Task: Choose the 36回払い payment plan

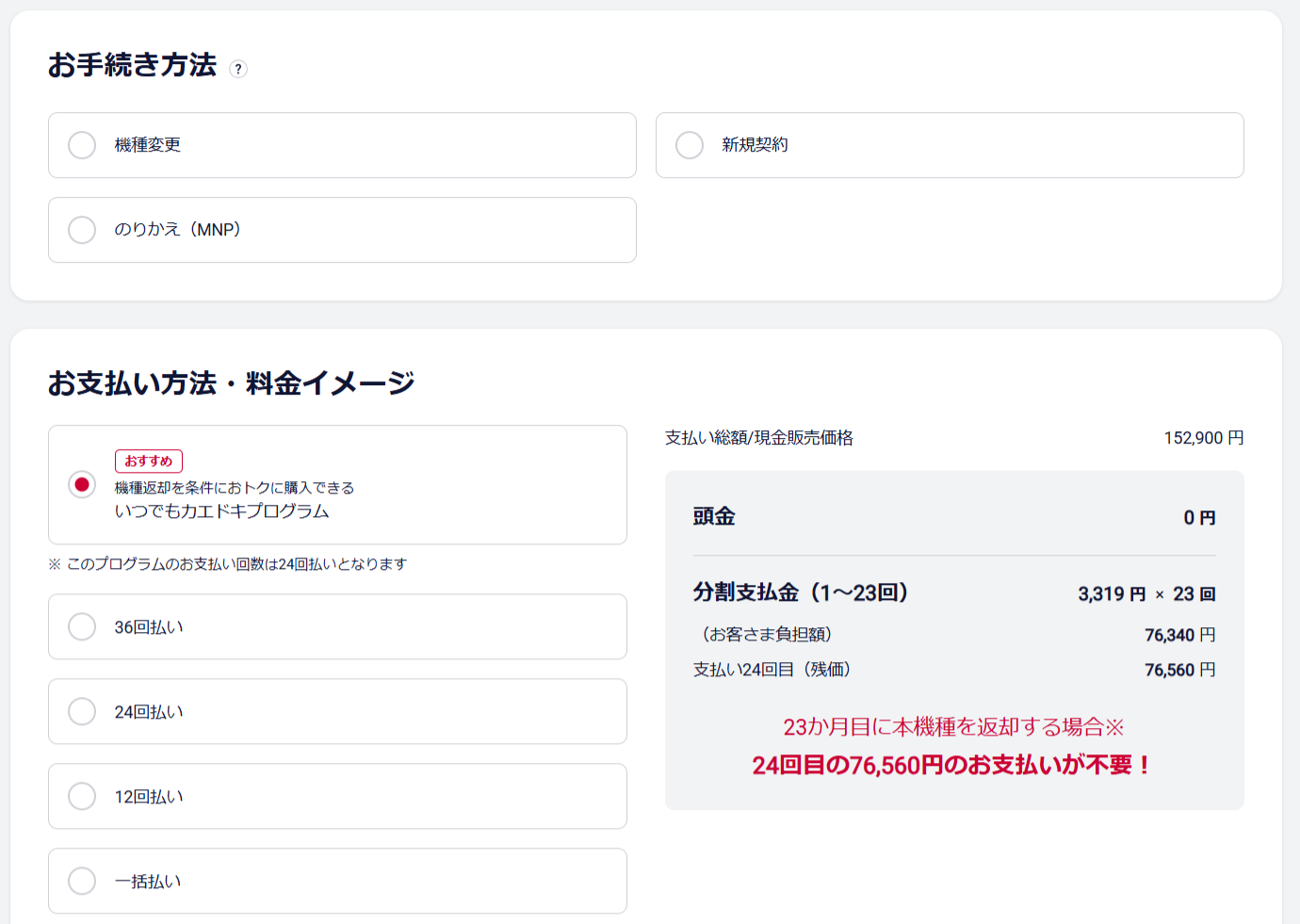Action: click(82, 626)
